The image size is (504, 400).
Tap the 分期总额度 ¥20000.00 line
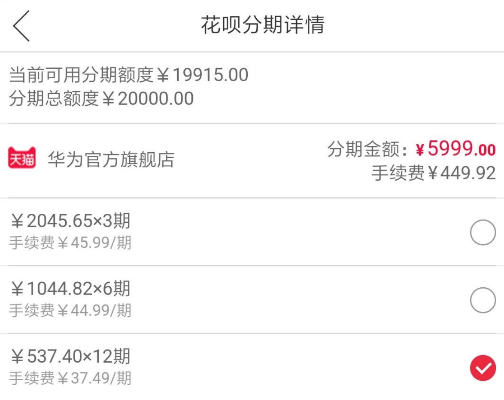pyautogui.click(x=101, y=99)
